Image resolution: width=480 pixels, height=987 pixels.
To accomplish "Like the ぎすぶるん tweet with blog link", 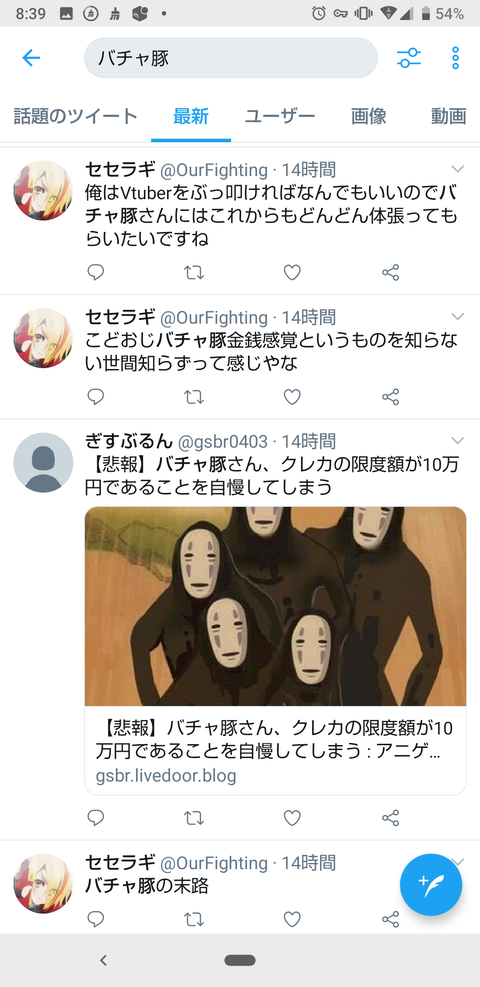I will point(292,818).
